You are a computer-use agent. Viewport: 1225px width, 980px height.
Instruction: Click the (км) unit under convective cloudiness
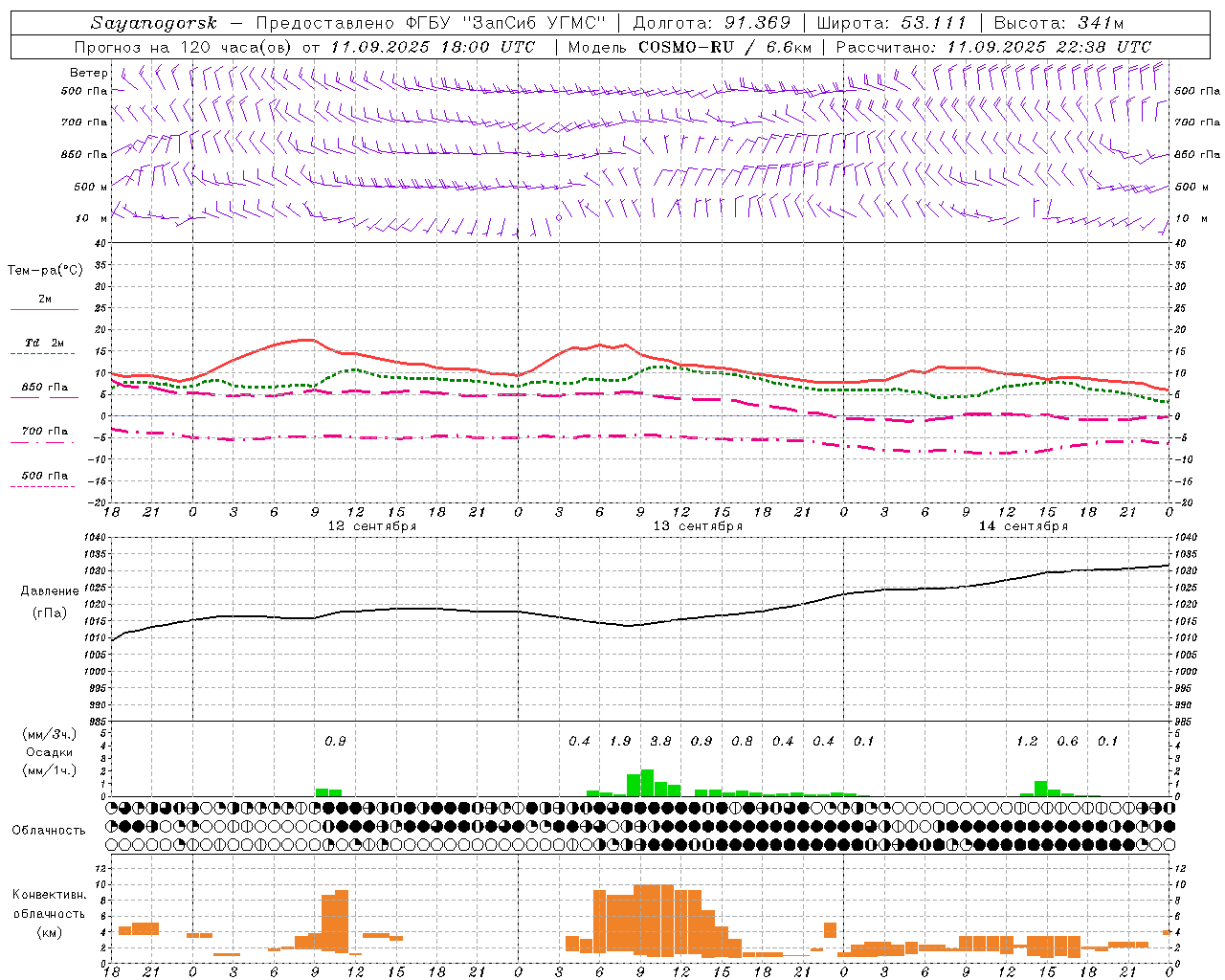[x=50, y=932]
